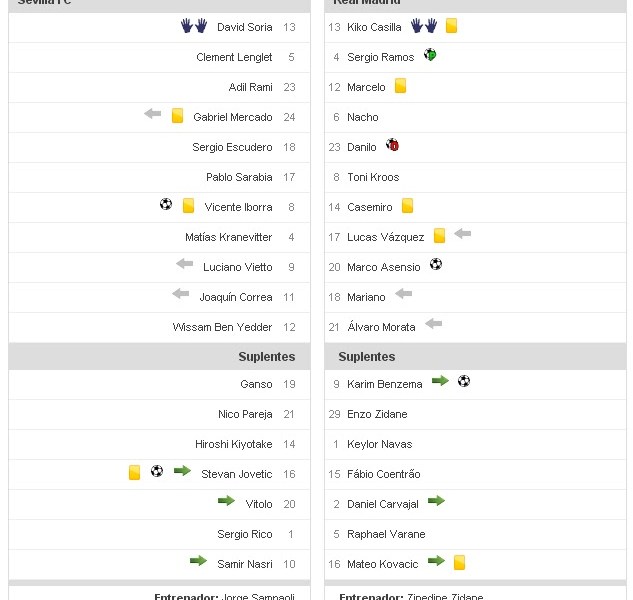Open player Toni Kroos
This screenshot has height=600, width=633.
(373, 177)
